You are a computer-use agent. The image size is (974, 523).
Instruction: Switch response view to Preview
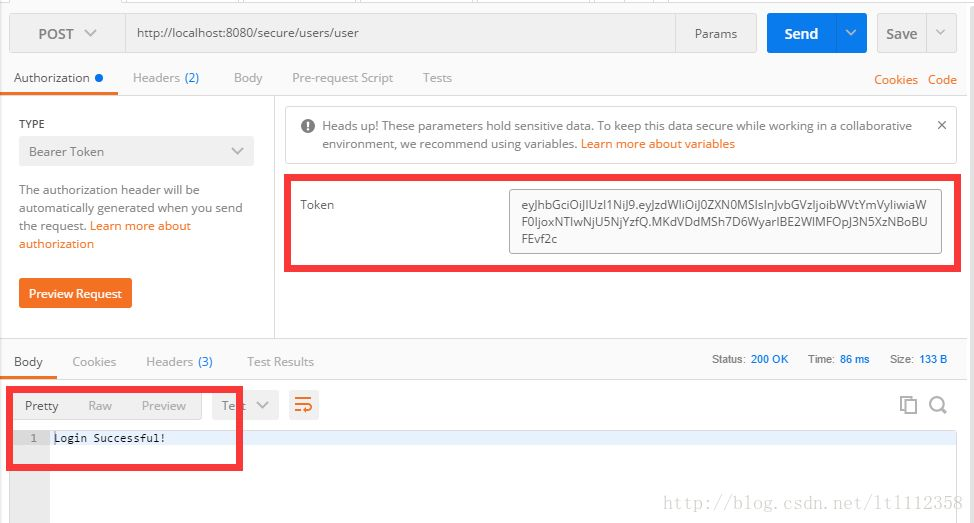[x=163, y=406]
